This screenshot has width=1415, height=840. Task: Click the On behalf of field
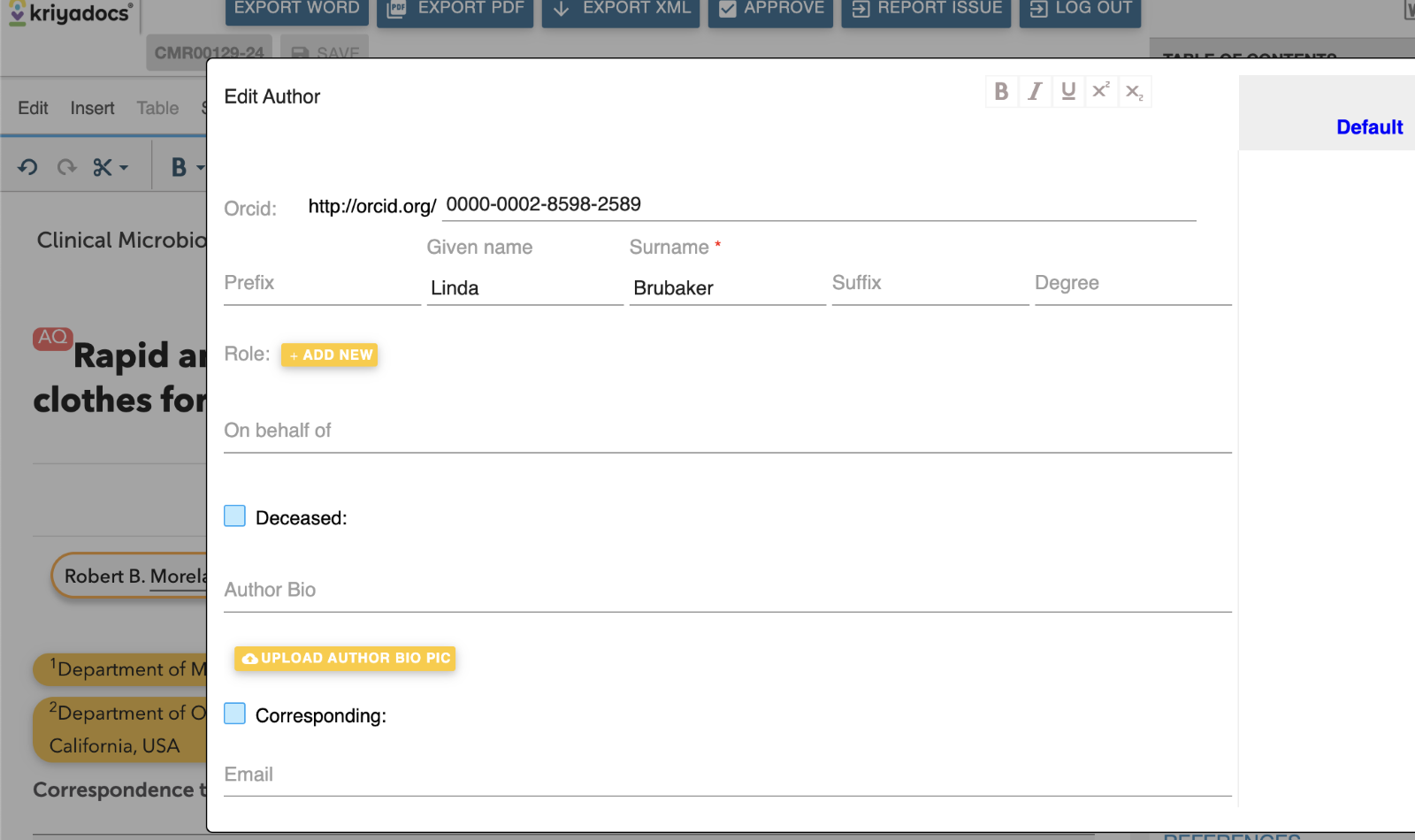tap(728, 432)
